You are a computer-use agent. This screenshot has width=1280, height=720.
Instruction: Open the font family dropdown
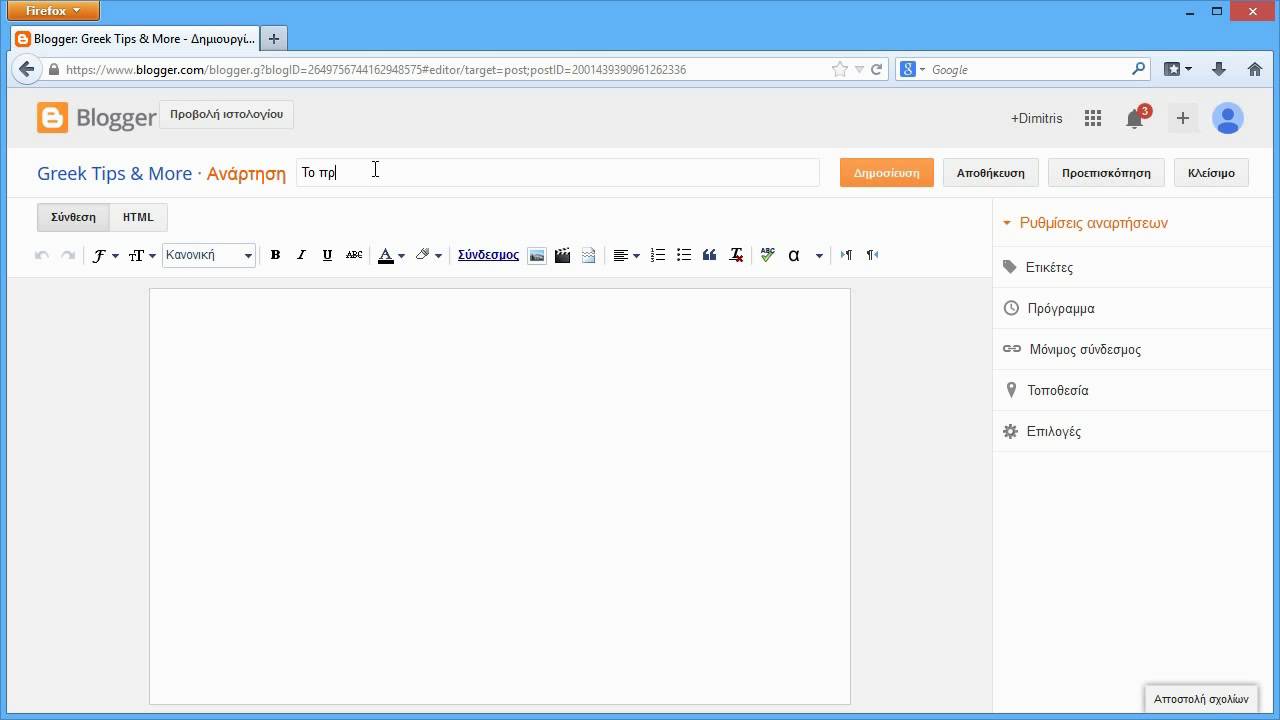click(x=104, y=255)
